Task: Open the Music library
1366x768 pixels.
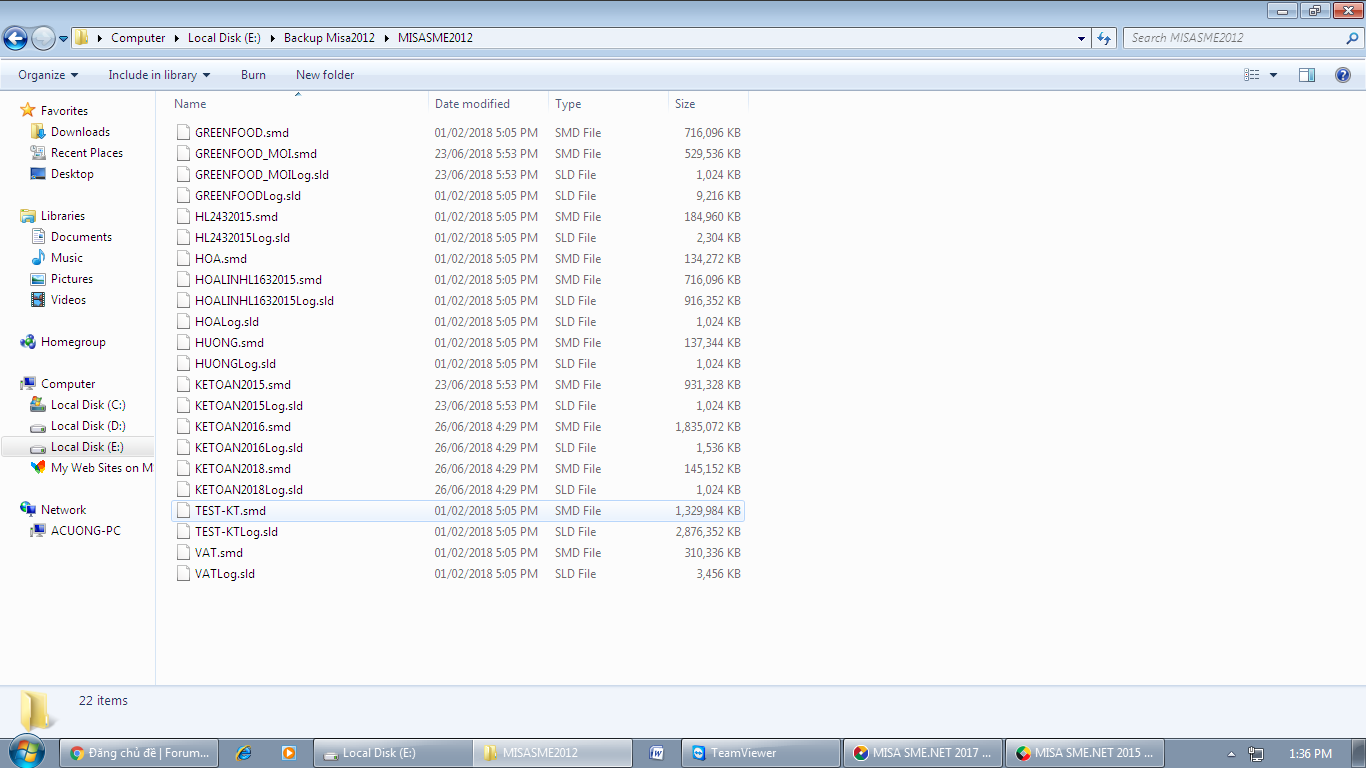Action: pos(67,258)
